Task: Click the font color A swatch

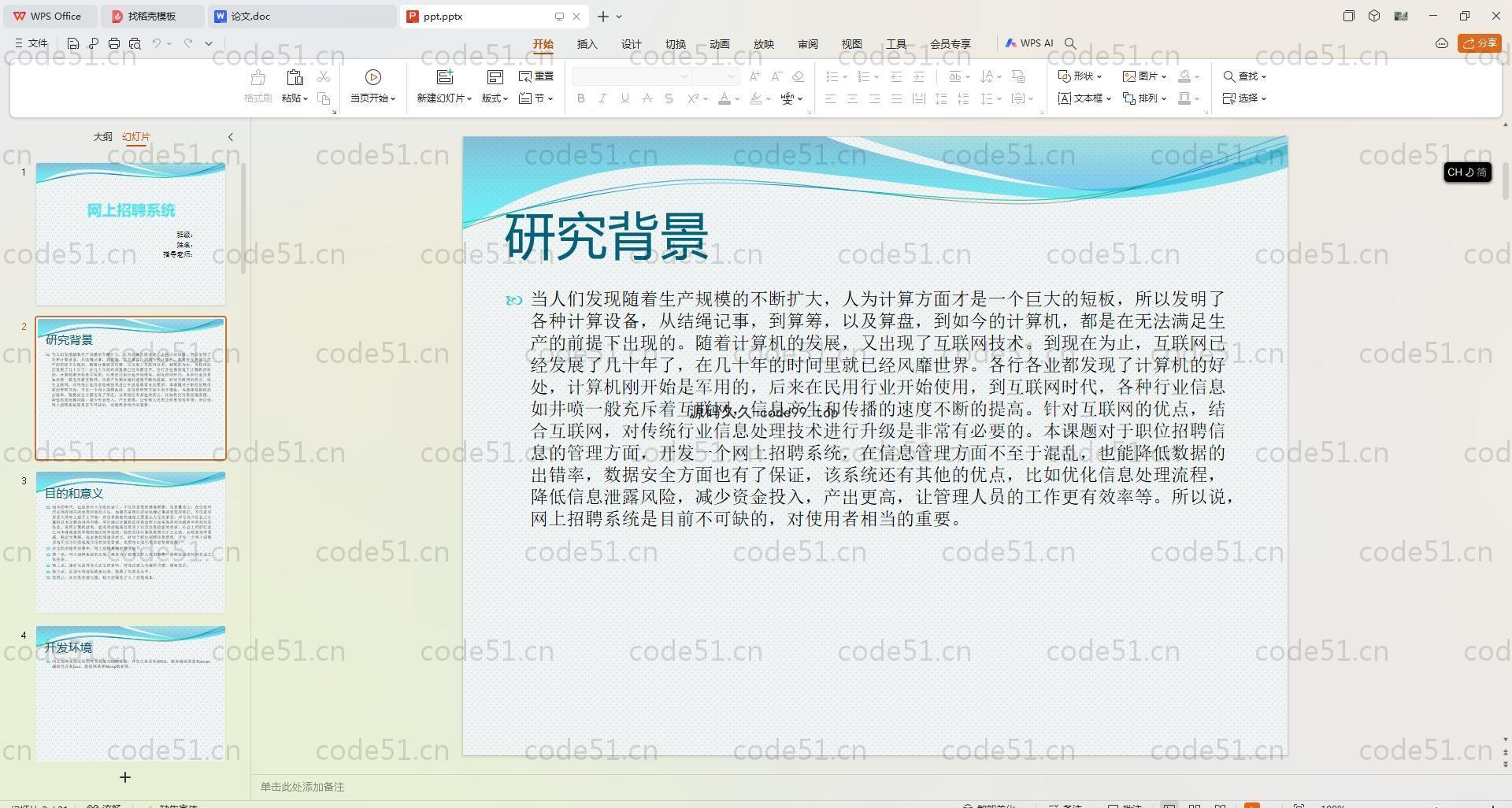Action: click(724, 98)
